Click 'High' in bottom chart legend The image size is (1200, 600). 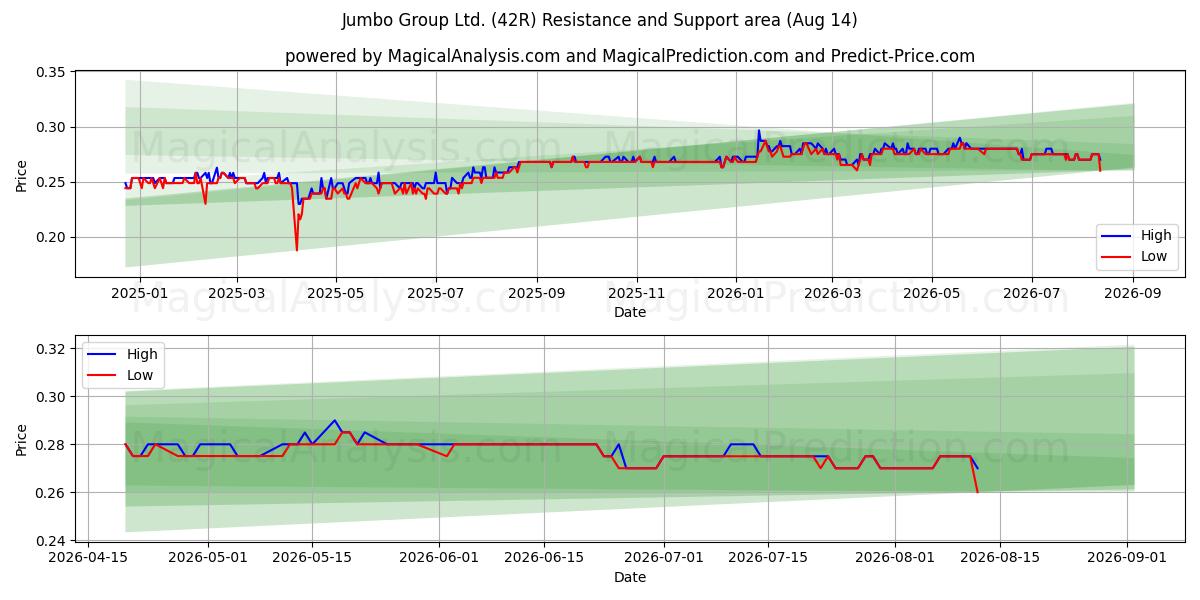point(142,353)
